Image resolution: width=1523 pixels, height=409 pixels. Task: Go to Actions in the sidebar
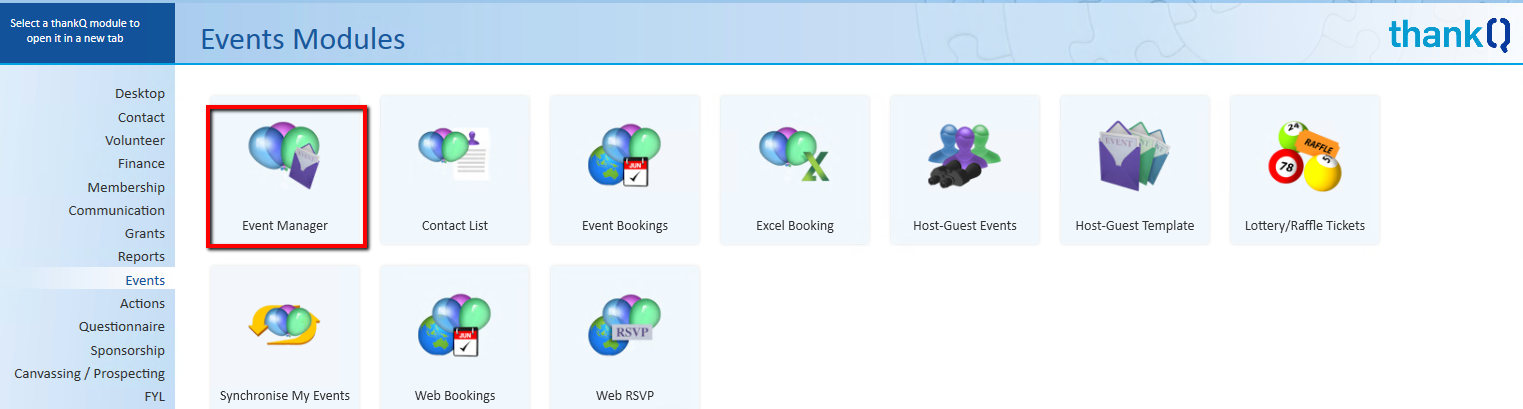tap(142, 303)
